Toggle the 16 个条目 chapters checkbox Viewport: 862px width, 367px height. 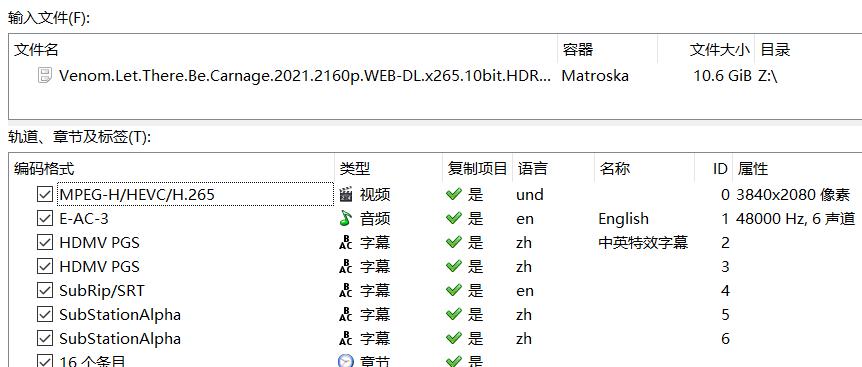pos(45,361)
